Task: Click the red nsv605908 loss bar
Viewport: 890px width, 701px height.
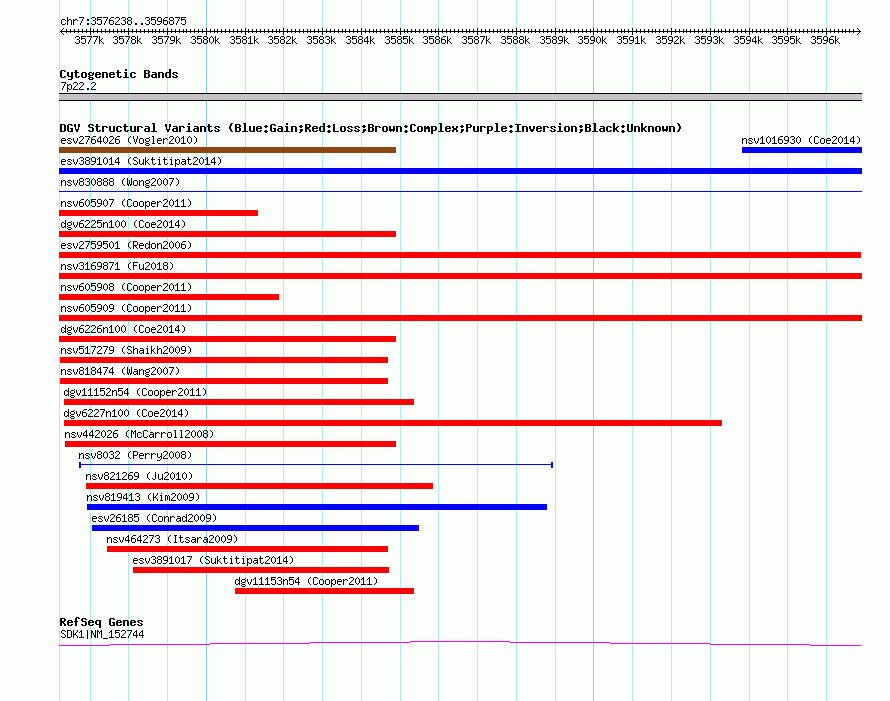Action: [x=169, y=297]
